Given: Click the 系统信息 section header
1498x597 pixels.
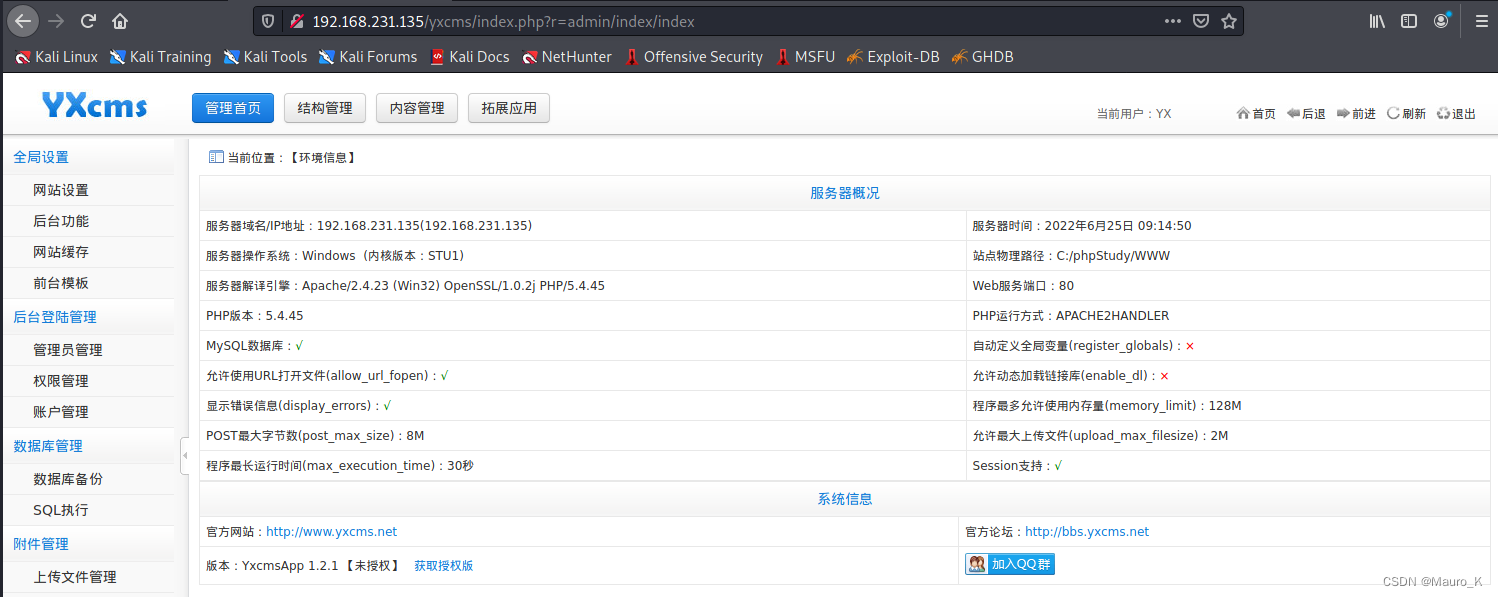Looking at the screenshot, I should pyautogui.click(x=845, y=499).
